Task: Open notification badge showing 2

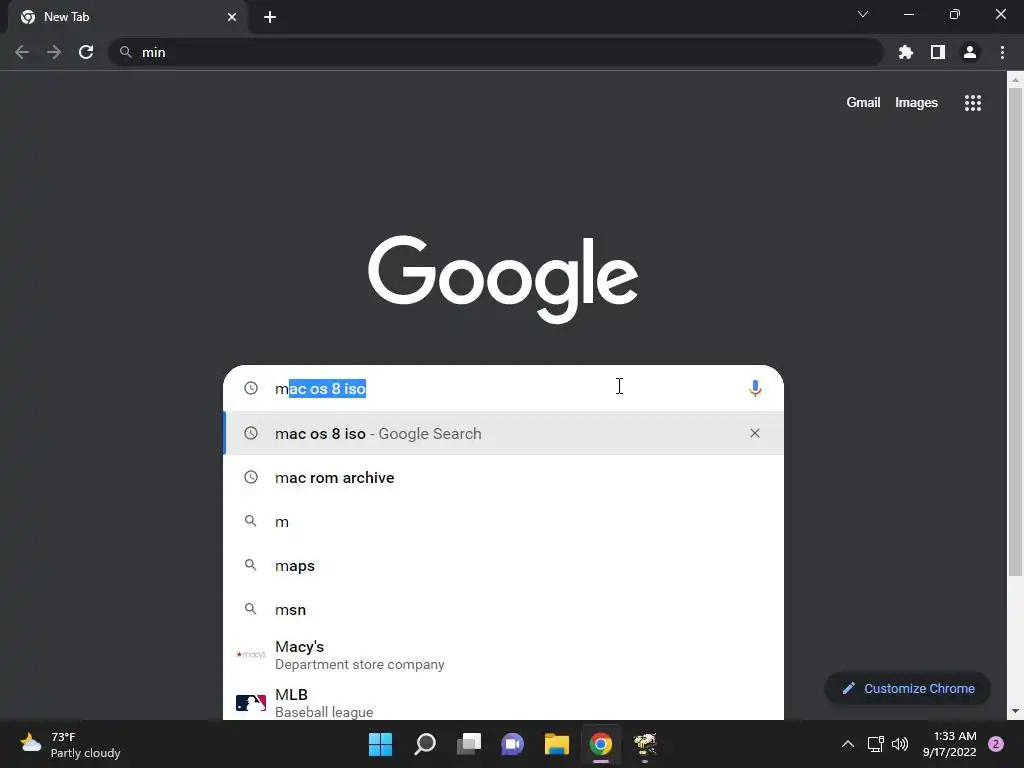Action: click(x=996, y=744)
